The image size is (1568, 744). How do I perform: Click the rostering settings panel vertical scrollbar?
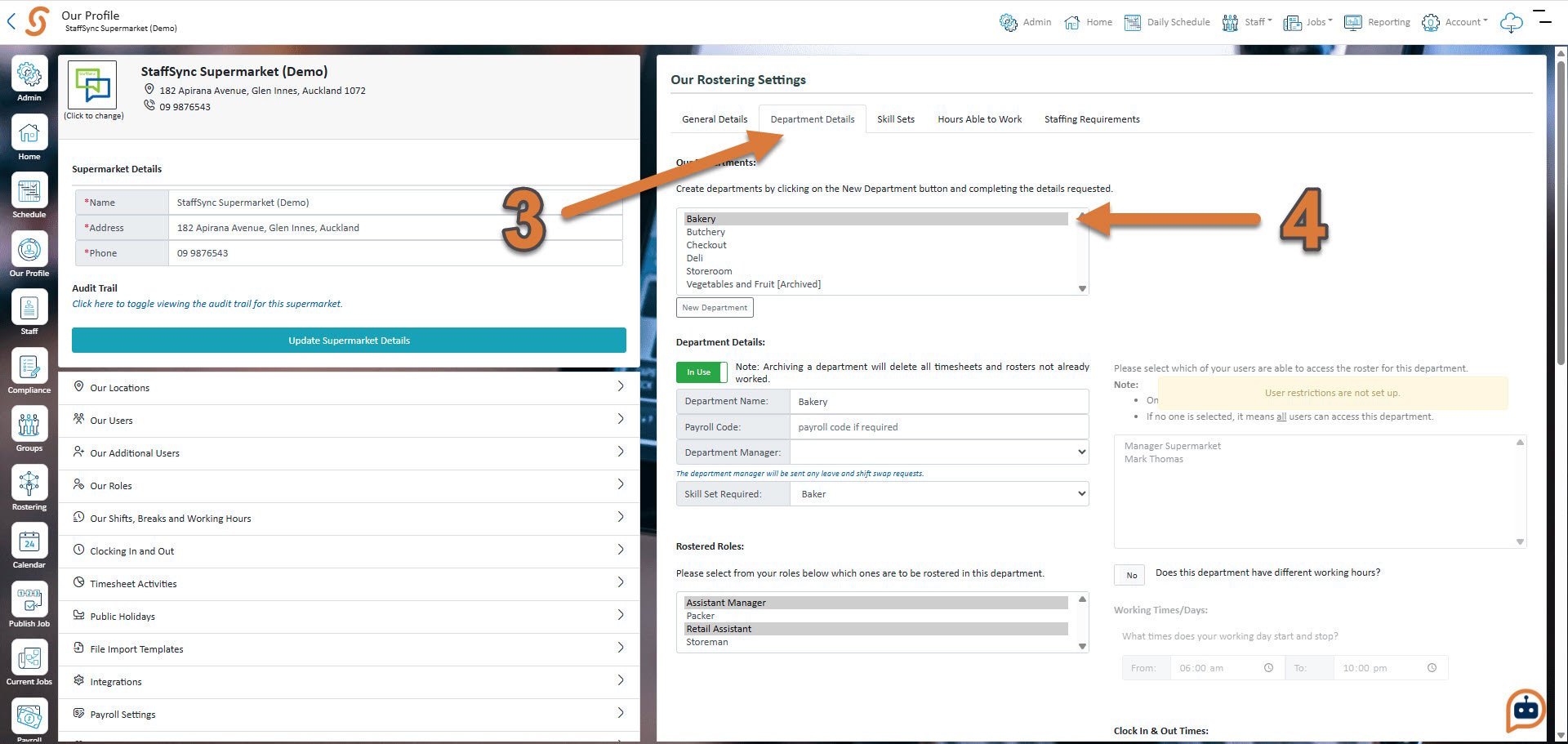point(1561,212)
